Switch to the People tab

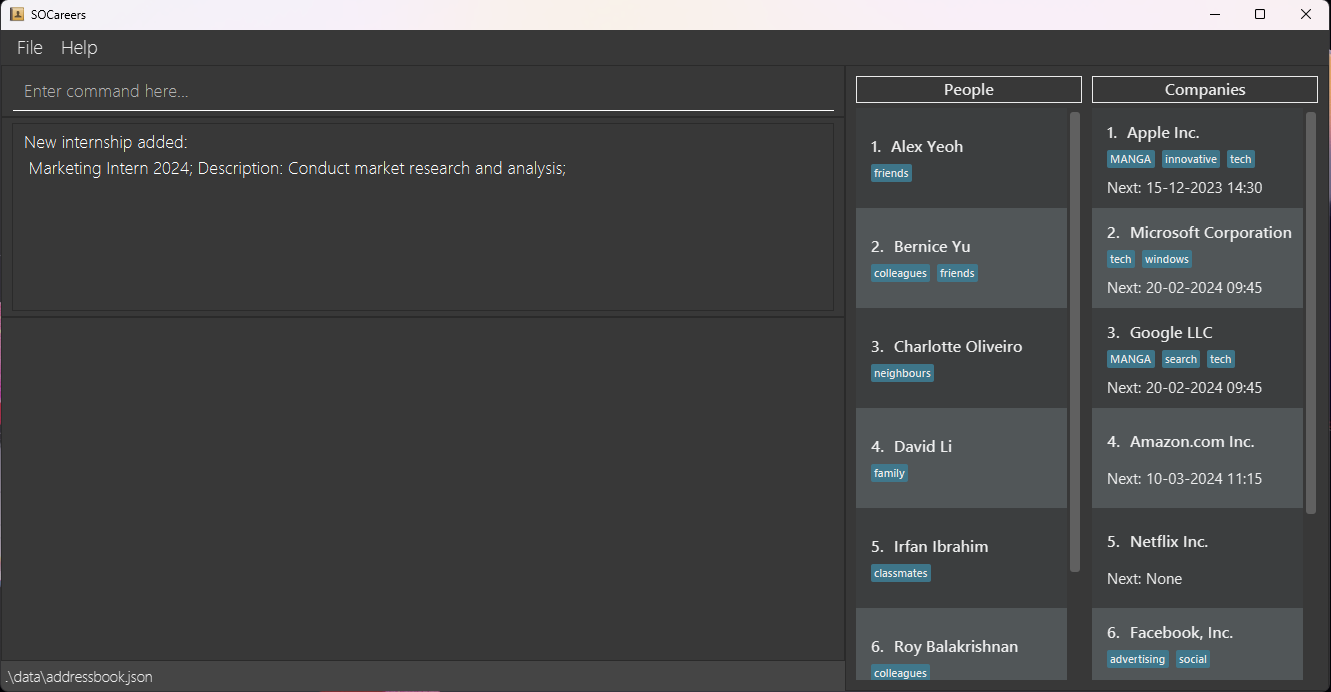[x=967, y=89]
